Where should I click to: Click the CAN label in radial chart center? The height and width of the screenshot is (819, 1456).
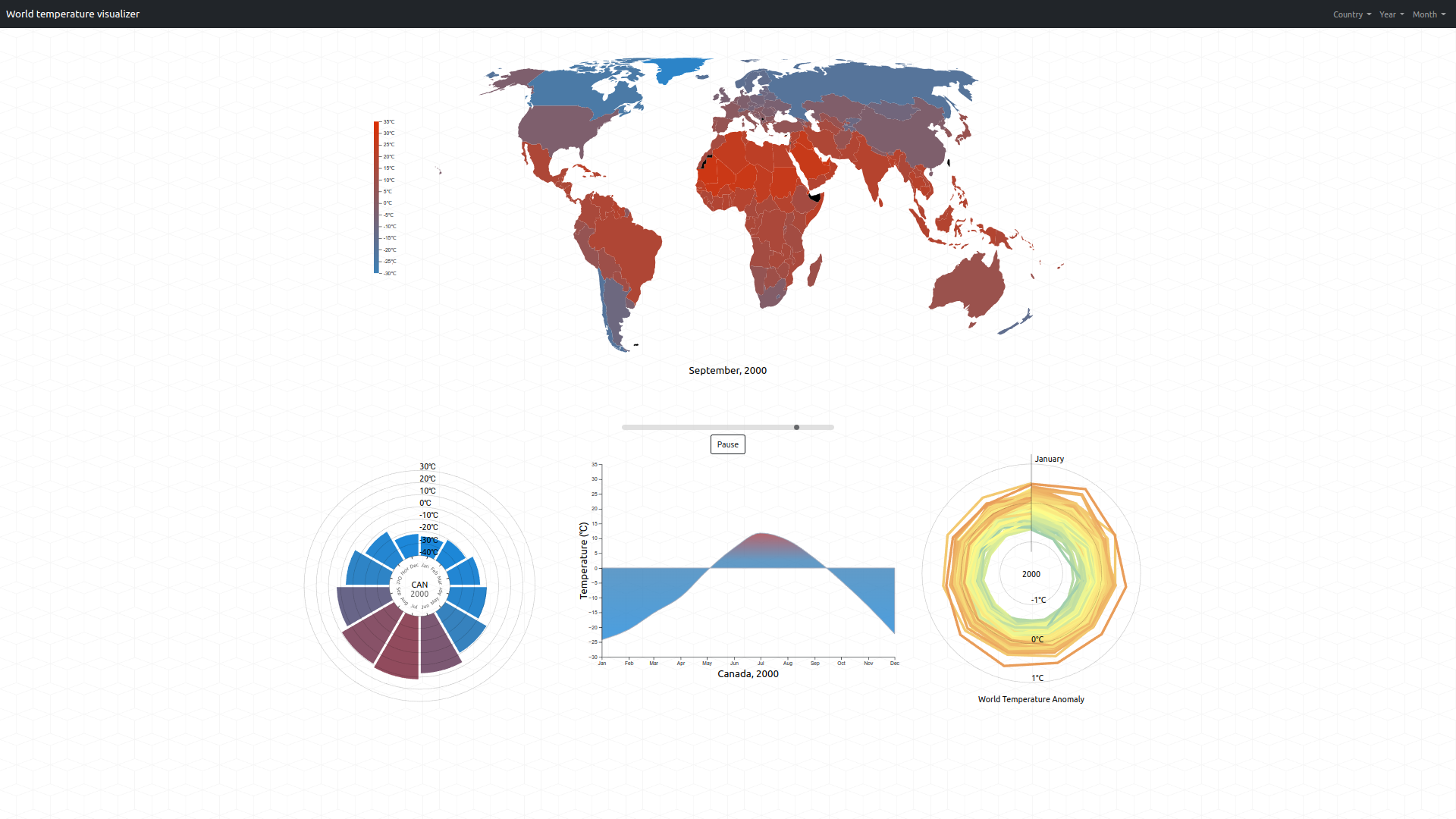click(419, 585)
